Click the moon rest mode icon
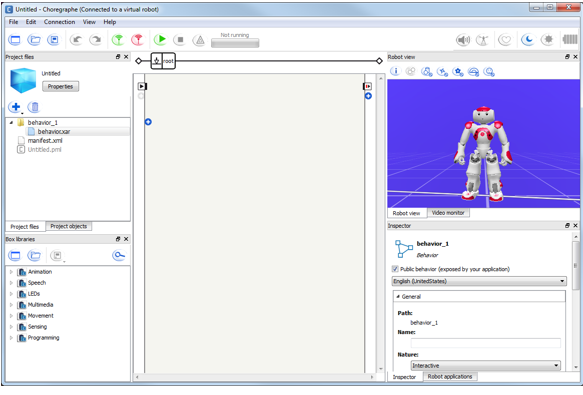The image size is (583, 395). tap(528, 40)
